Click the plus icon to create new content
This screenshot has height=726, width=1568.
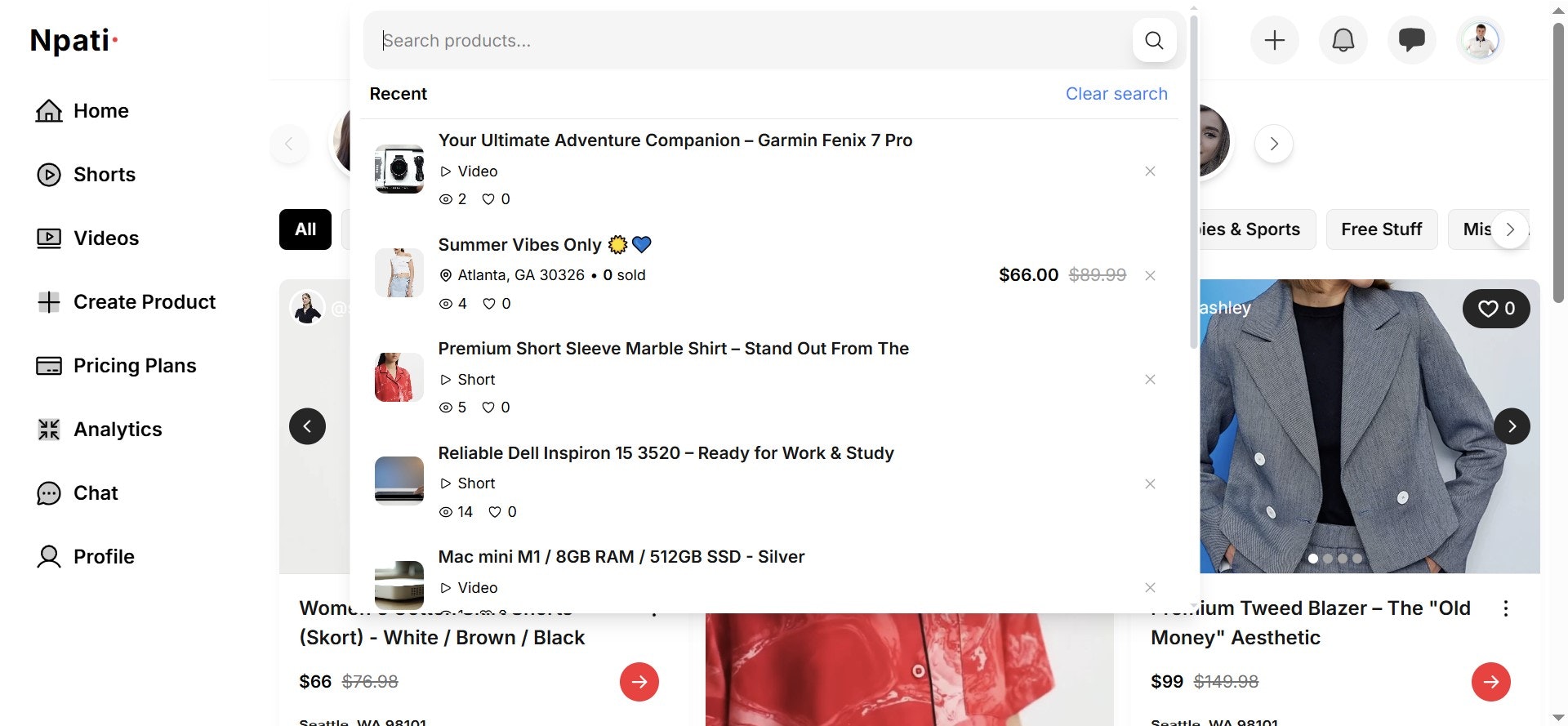pyautogui.click(x=1274, y=39)
